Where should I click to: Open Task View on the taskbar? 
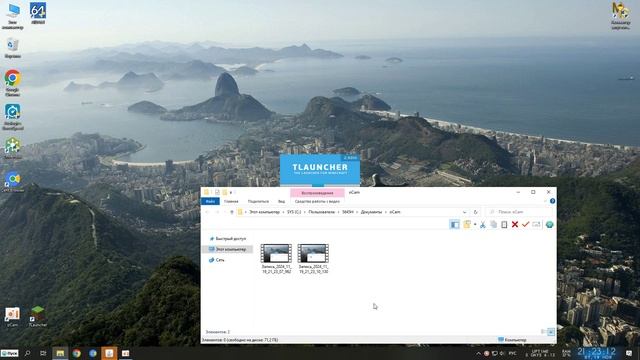43,353
